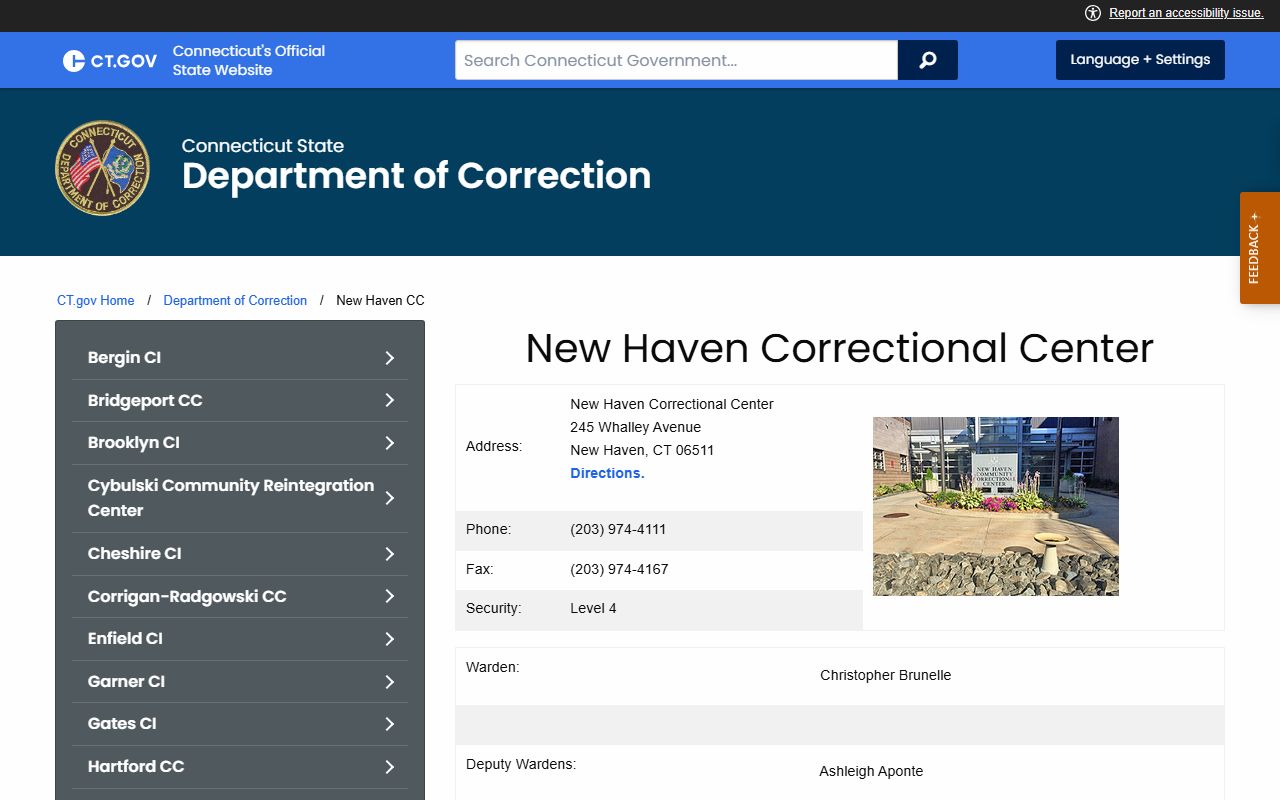Click New Haven CC breadcrumb text
The height and width of the screenshot is (800, 1280).
380,300
